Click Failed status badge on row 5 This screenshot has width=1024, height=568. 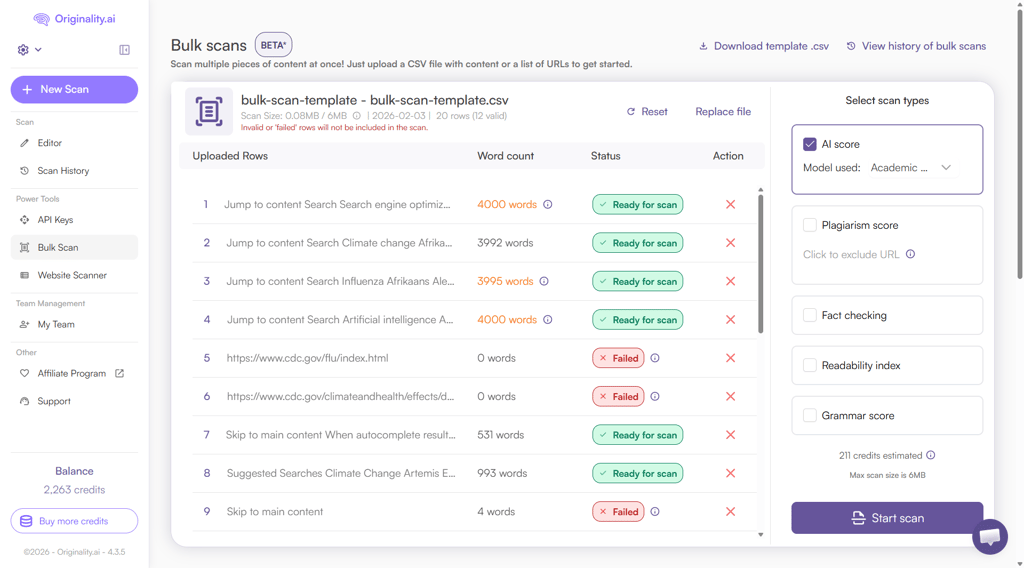pos(618,358)
